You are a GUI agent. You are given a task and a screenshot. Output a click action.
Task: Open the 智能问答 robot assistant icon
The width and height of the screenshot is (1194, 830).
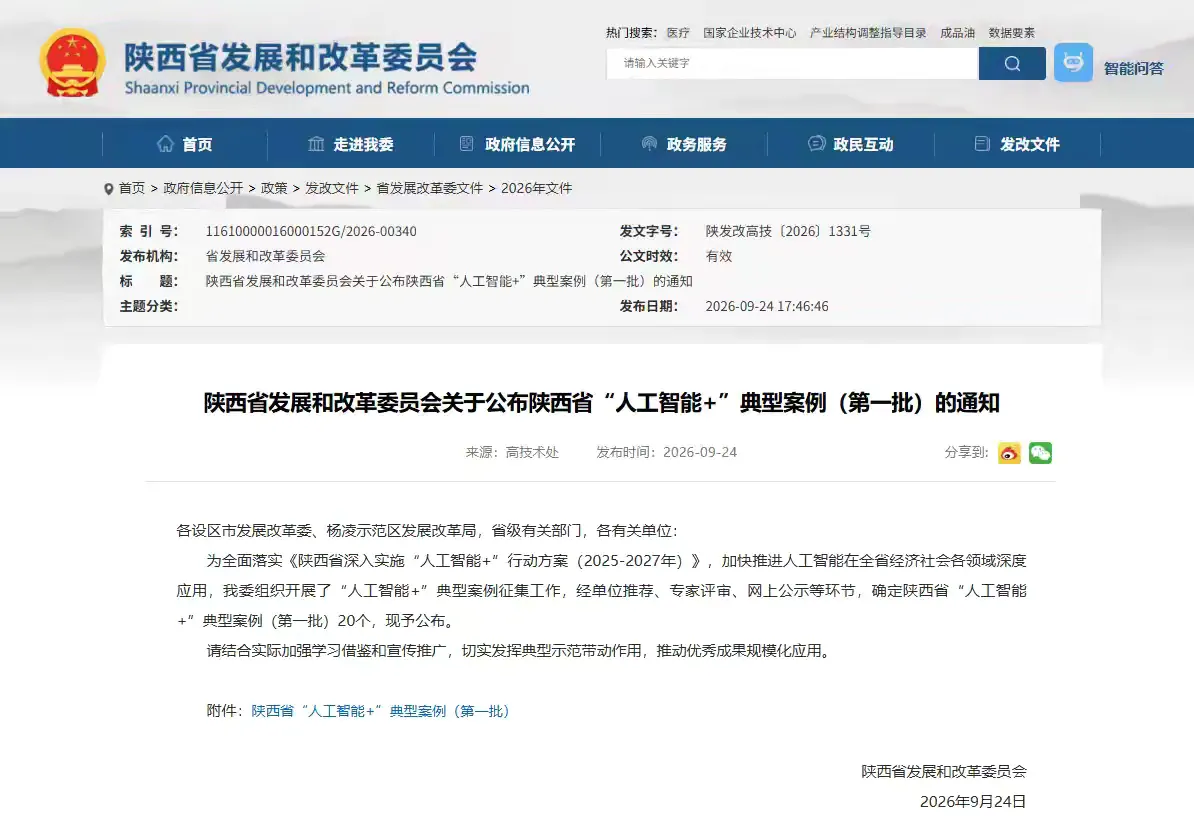[1073, 62]
